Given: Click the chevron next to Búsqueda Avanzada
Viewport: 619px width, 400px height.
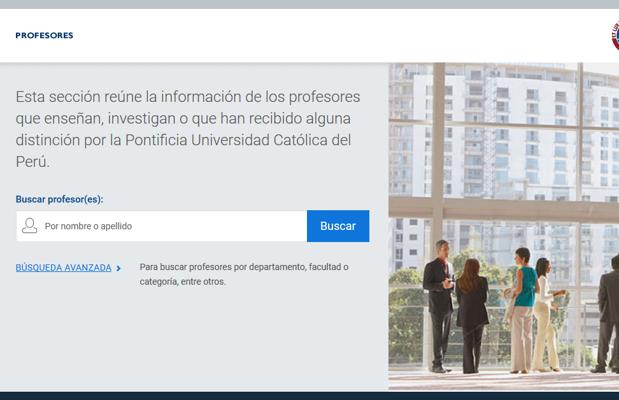Looking at the screenshot, I should (x=118, y=268).
